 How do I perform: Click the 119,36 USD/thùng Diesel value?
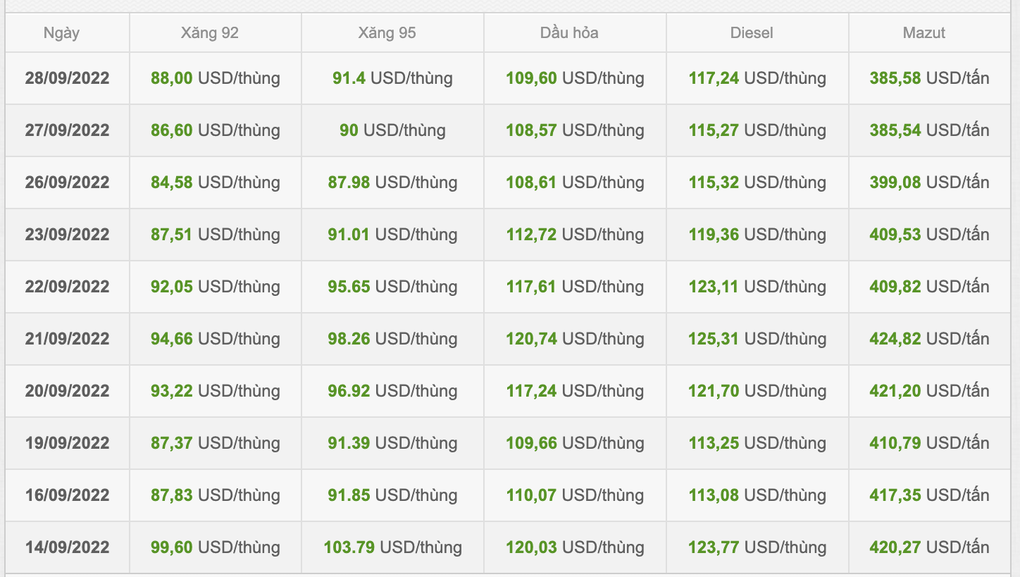(757, 234)
